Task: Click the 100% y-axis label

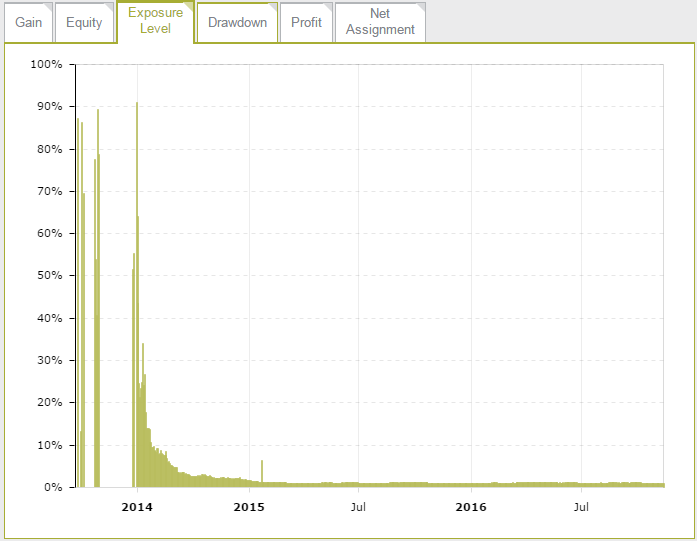Action: (x=46, y=64)
